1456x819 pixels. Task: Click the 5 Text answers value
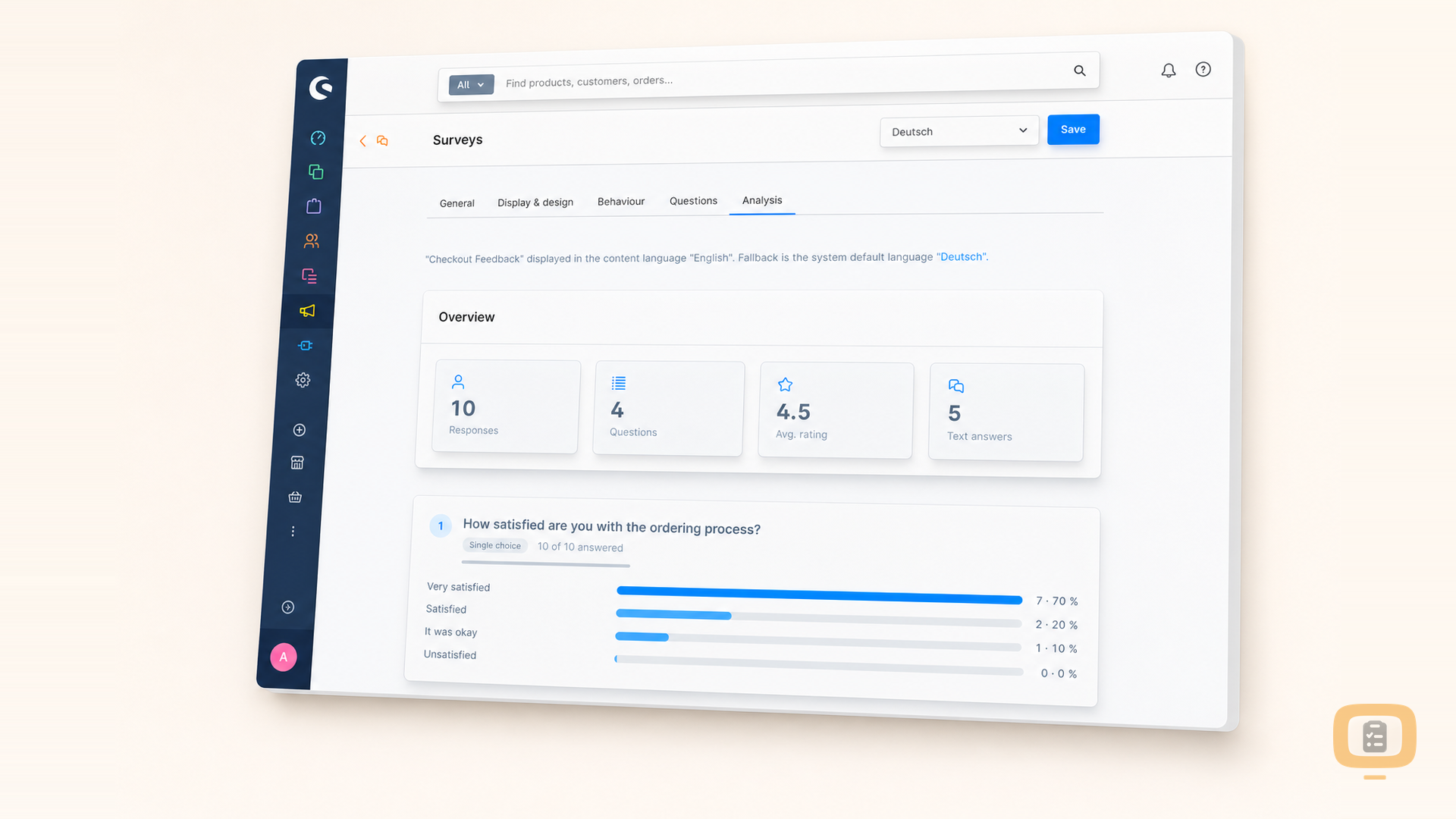click(955, 413)
